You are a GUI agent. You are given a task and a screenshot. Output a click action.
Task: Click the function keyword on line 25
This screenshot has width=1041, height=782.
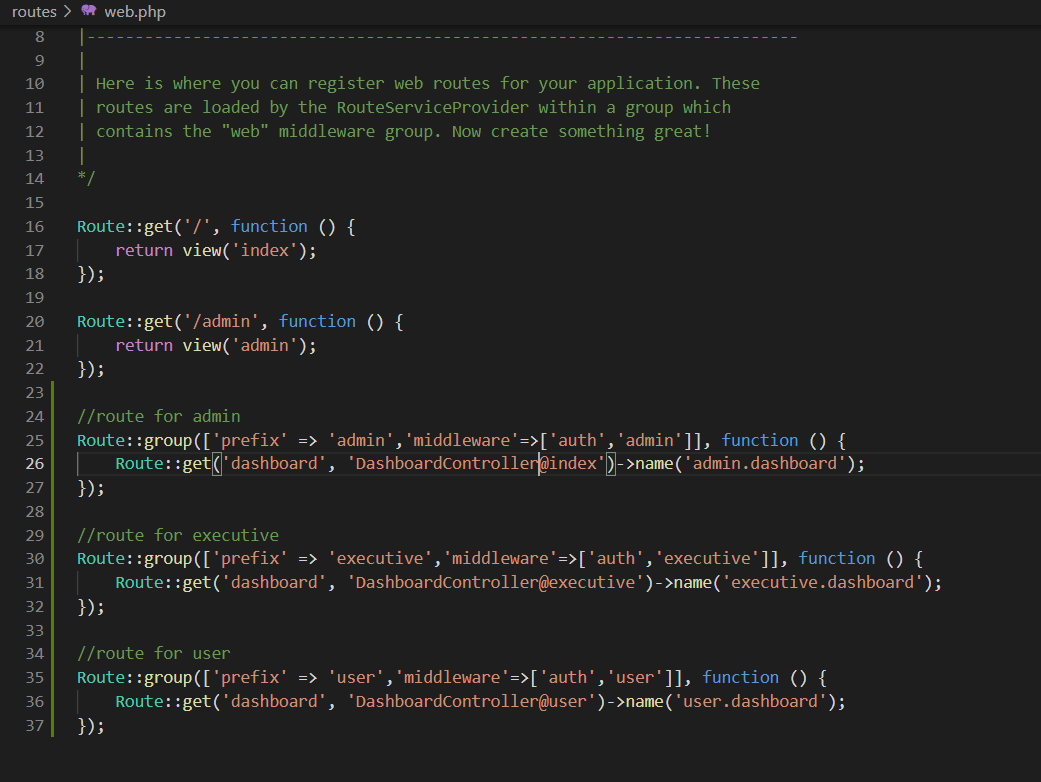(760, 440)
